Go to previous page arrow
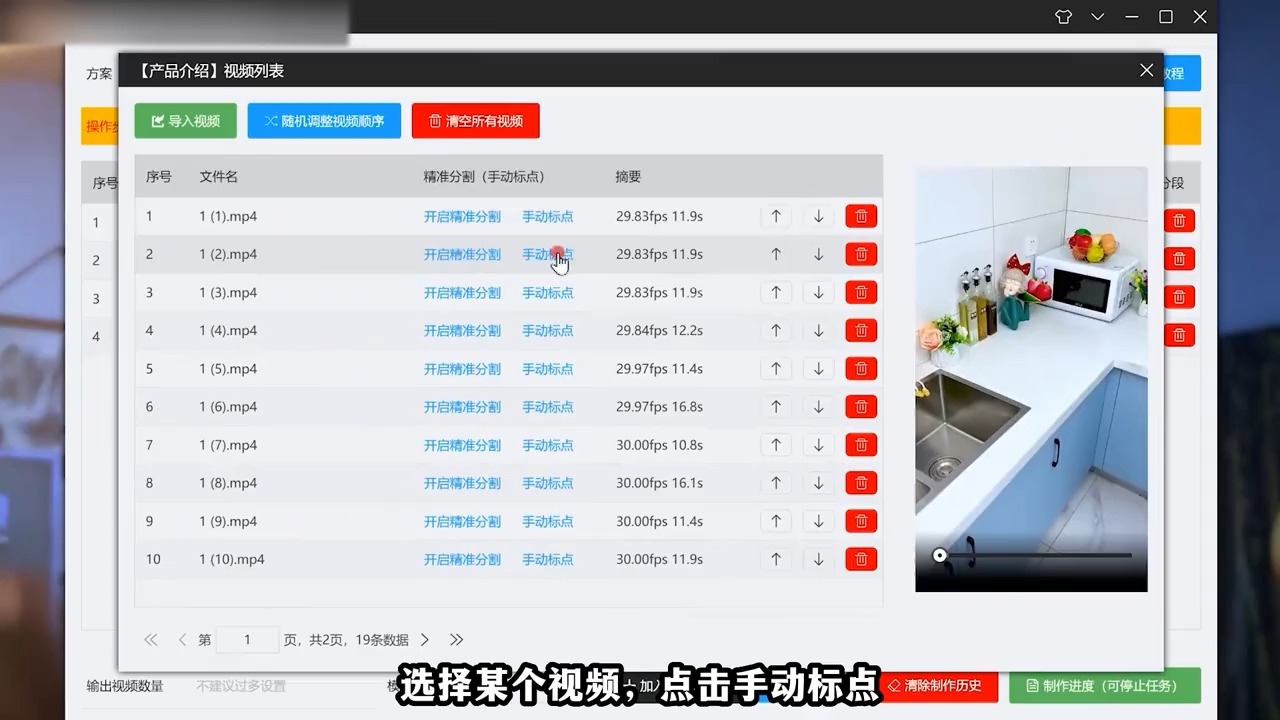The width and height of the screenshot is (1280, 720). point(182,639)
